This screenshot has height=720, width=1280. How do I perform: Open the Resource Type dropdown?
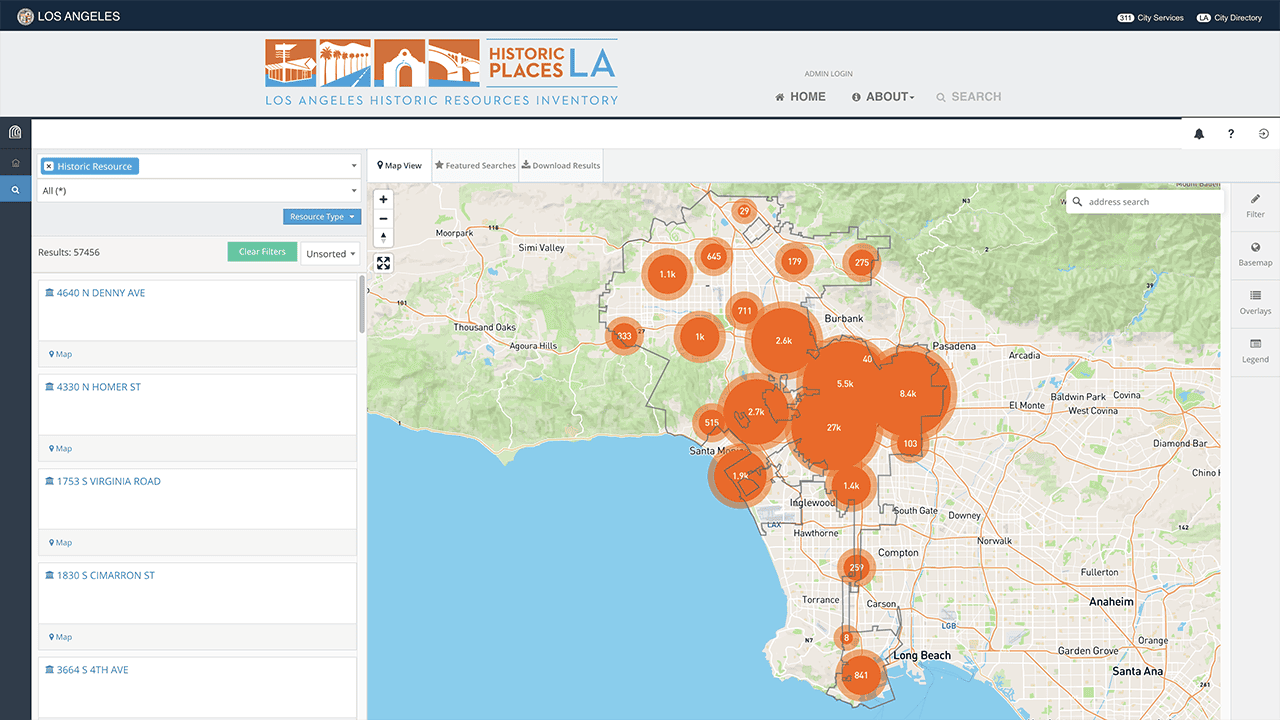(x=321, y=217)
